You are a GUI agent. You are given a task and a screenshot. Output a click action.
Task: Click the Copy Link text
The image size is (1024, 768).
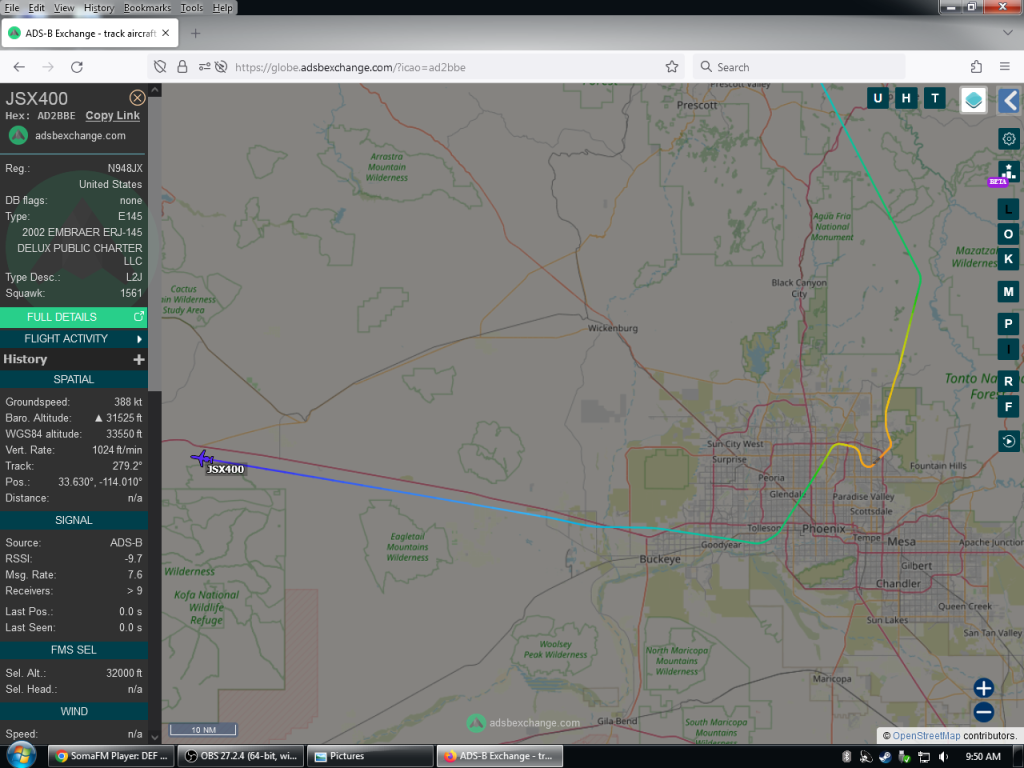(x=112, y=116)
